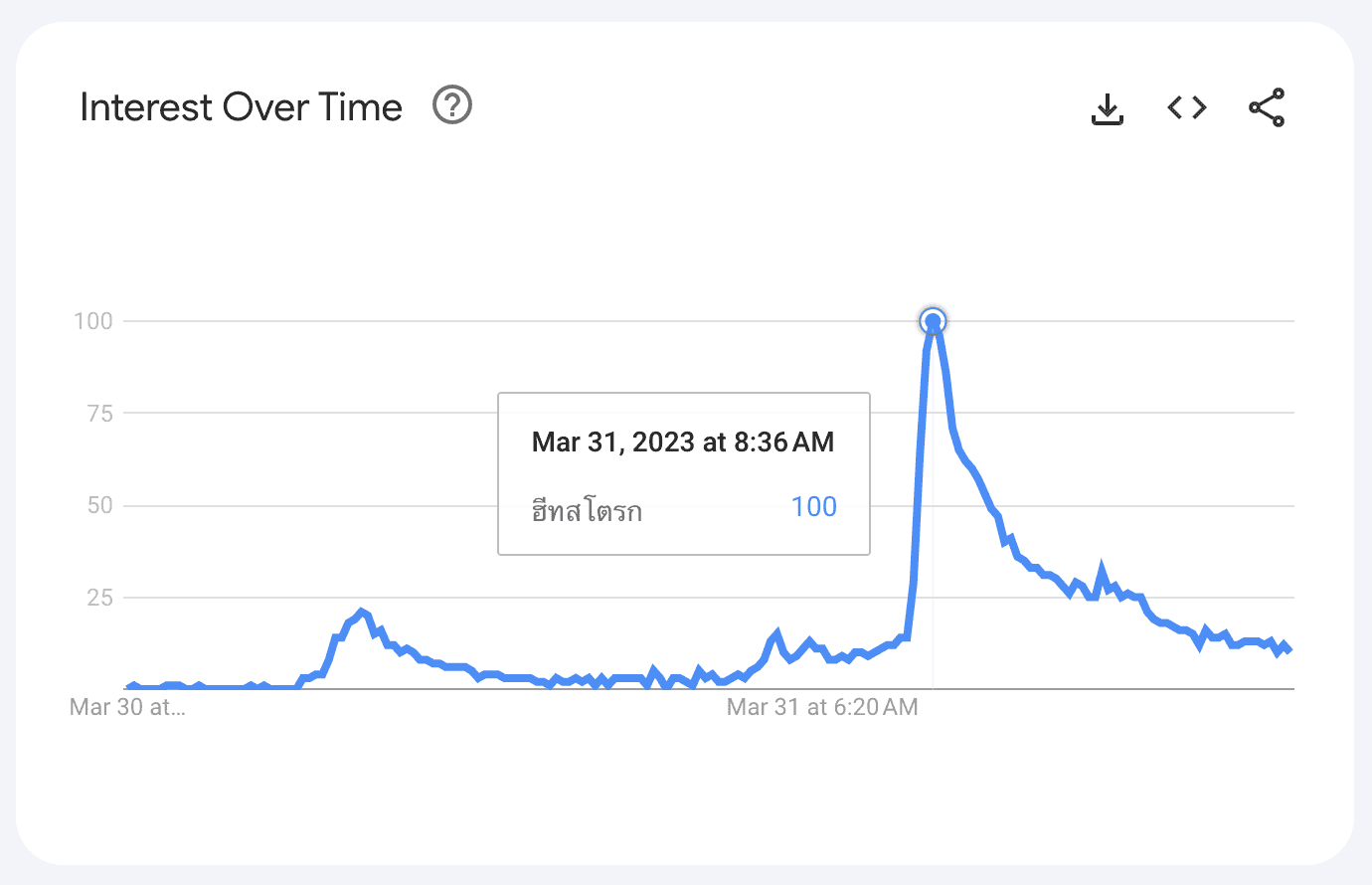Open the help question mark icon
This screenshot has width=1372, height=885.
(x=452, y=104)
